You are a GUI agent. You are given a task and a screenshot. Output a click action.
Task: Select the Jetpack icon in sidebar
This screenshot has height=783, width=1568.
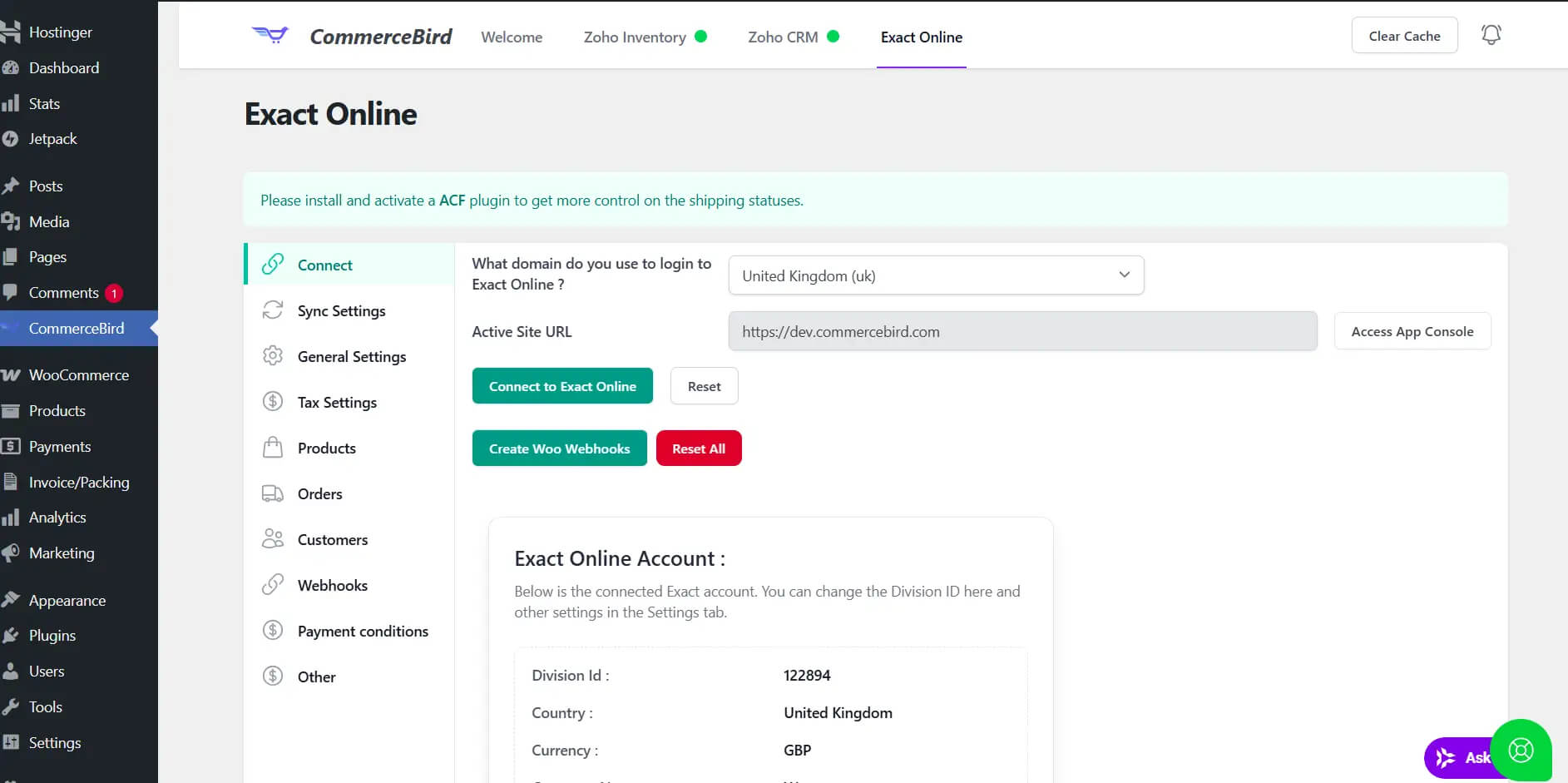click(12, 138)
